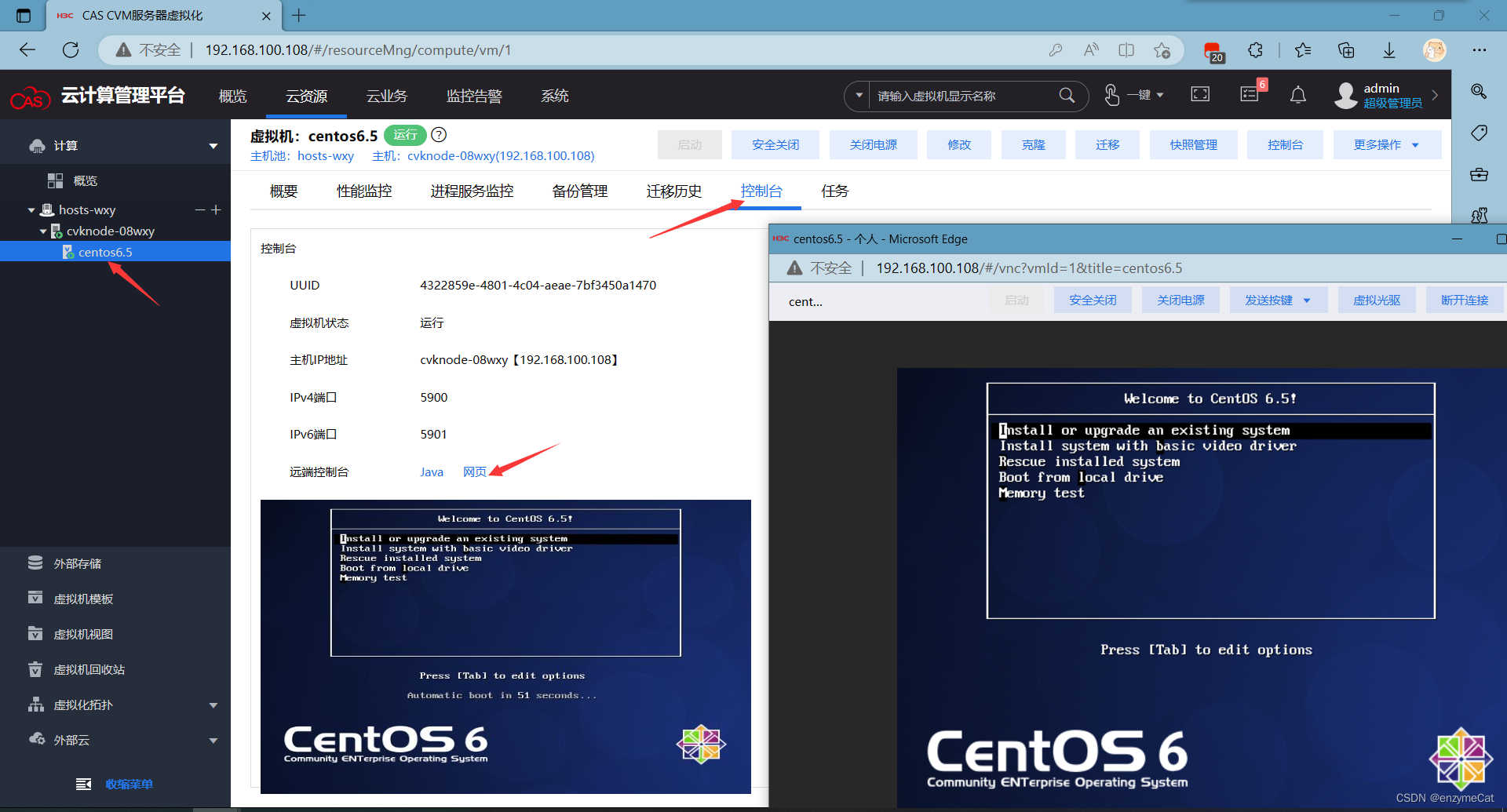The width and height of the screenshot is (1507, 812).
Task: Expand the 计算 section dropdown arrow
Action: point(213,146)
